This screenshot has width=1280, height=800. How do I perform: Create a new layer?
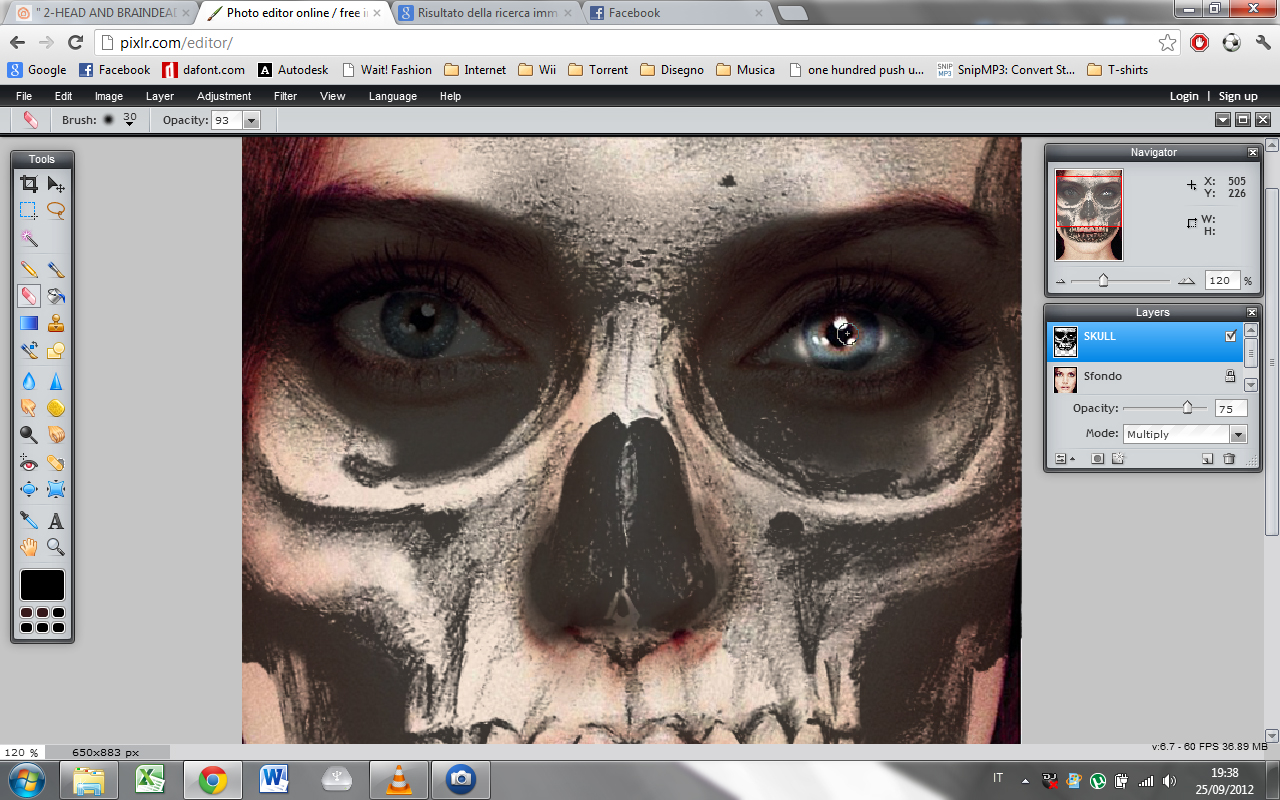click(x=1208, y=459)
